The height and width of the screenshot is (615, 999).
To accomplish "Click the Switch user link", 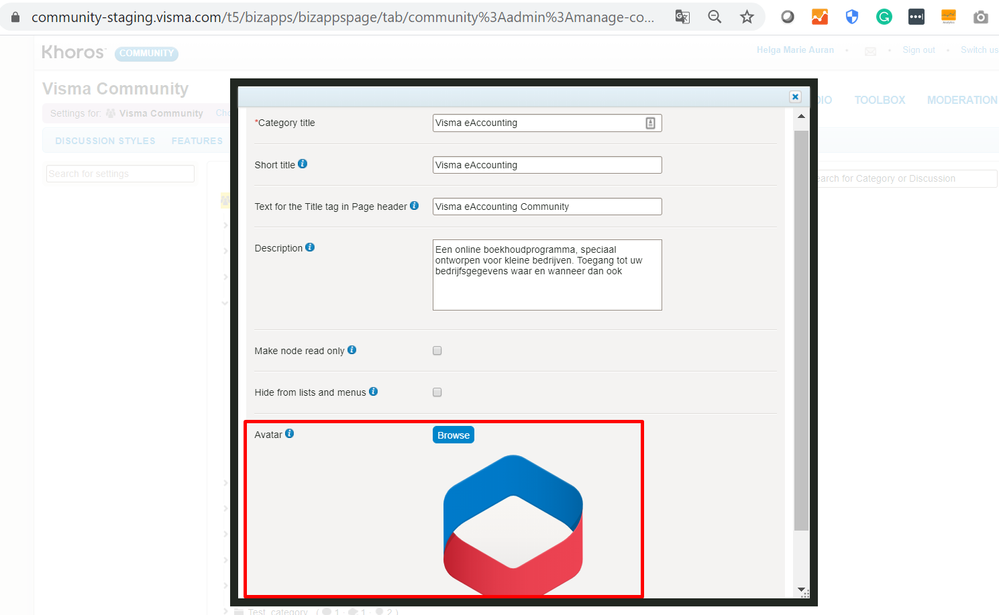I will pyautogui.click(x=979, y=50).
